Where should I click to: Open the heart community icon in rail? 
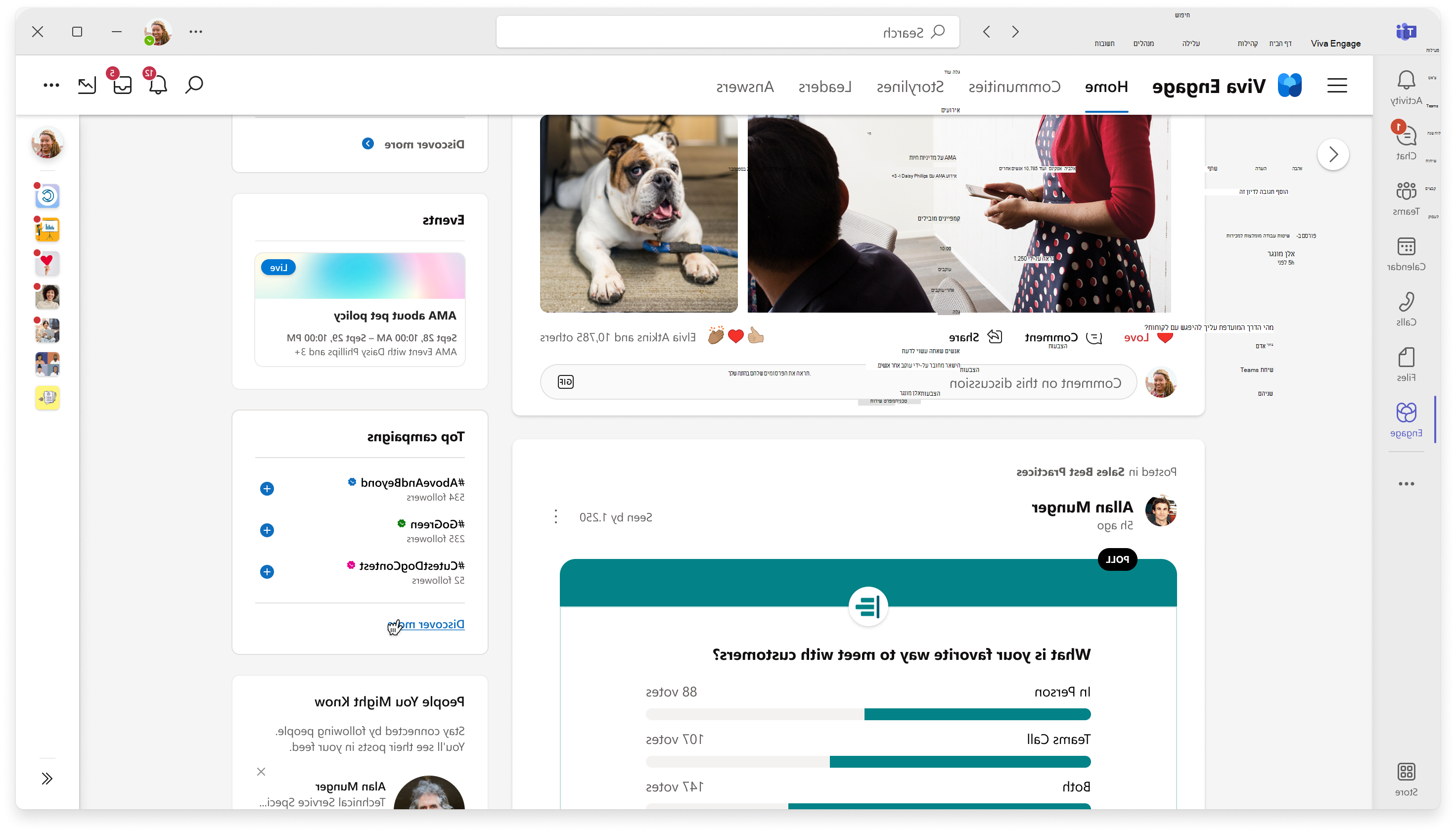click(47, 263)
